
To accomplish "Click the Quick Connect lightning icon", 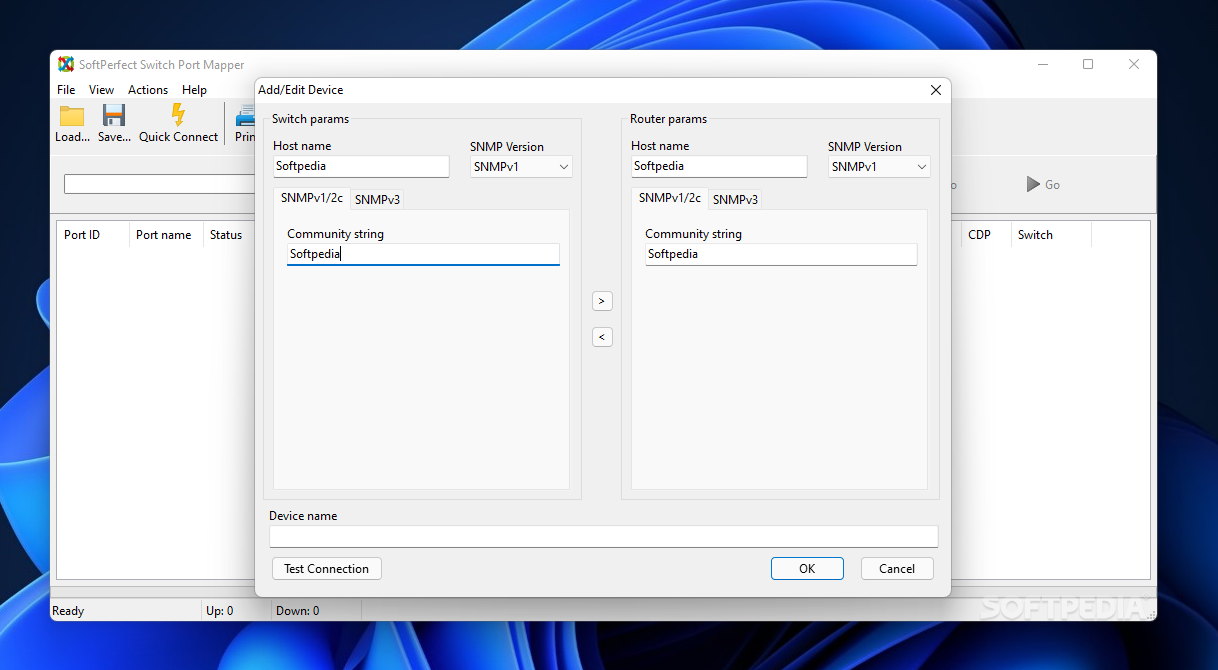I will pos(178,115).
